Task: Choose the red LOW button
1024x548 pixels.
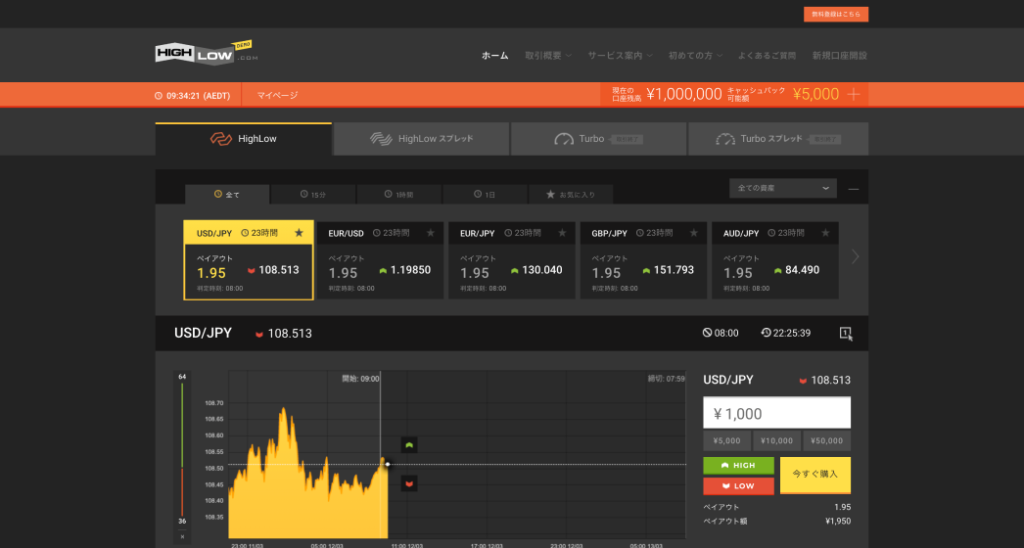Action: pyautogui.click(x=739, y=486)
